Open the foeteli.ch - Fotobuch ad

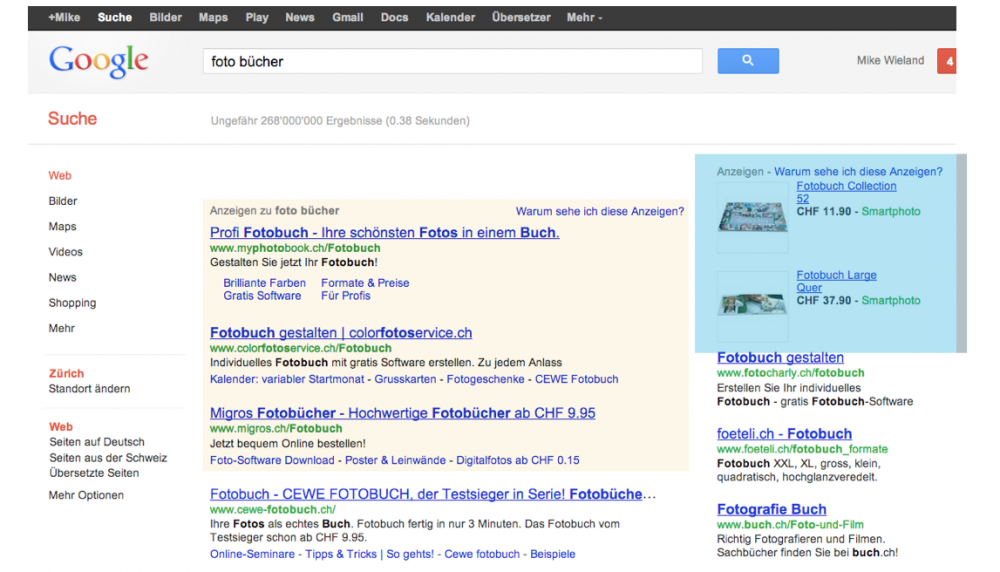point(784,434)
